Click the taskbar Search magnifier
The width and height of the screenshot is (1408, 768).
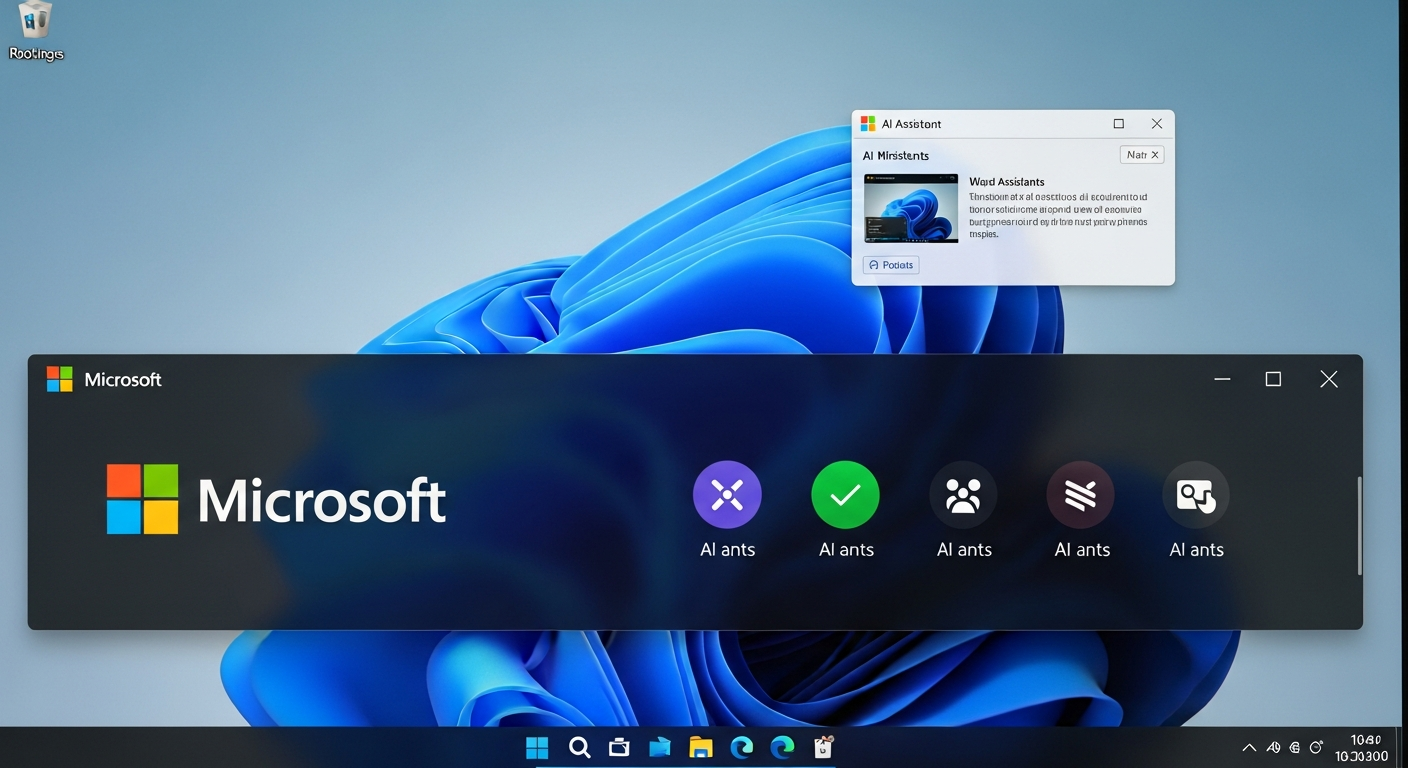pyautogui.click(x=579, y=747)
